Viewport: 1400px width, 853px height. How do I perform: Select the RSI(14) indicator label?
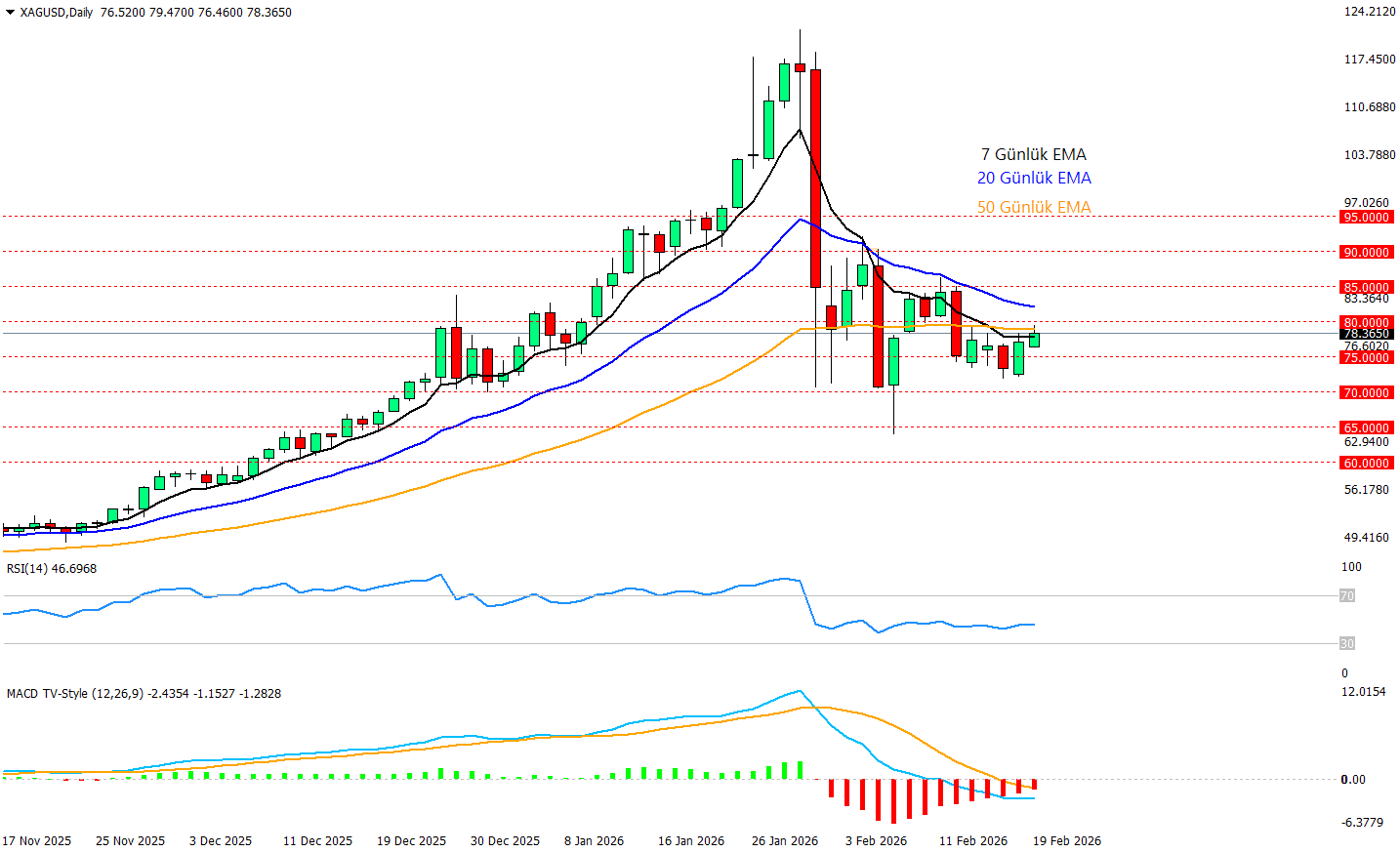pyautogui.click(x=52, y=569)
